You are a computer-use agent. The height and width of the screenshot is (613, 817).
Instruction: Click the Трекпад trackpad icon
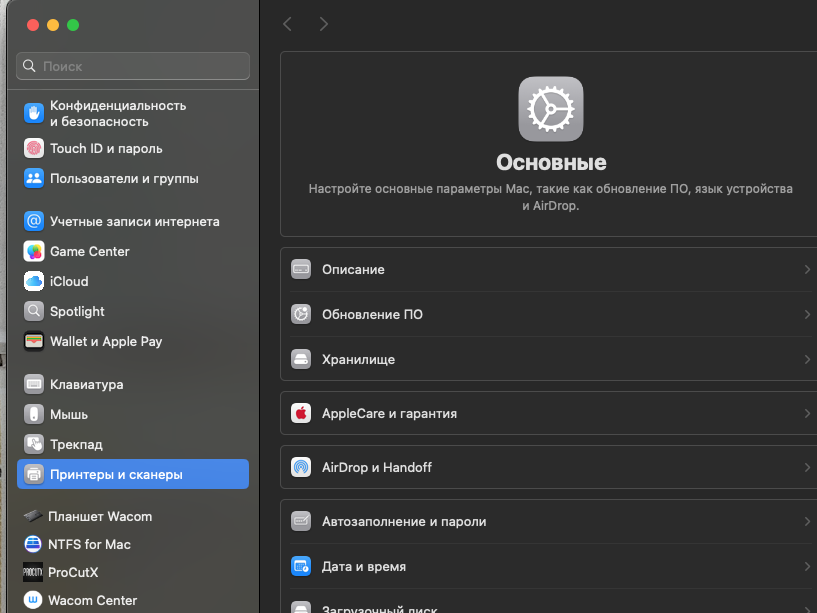(34, 444)
